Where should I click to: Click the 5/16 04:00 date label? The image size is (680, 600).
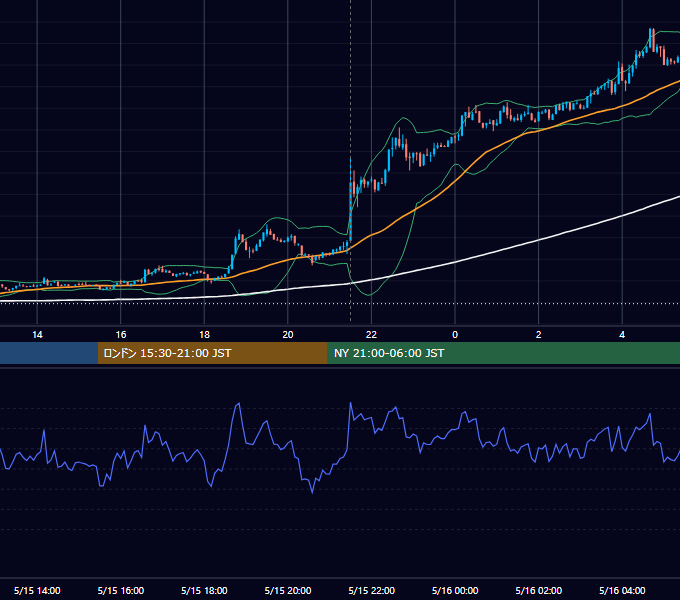click(622, 590)
